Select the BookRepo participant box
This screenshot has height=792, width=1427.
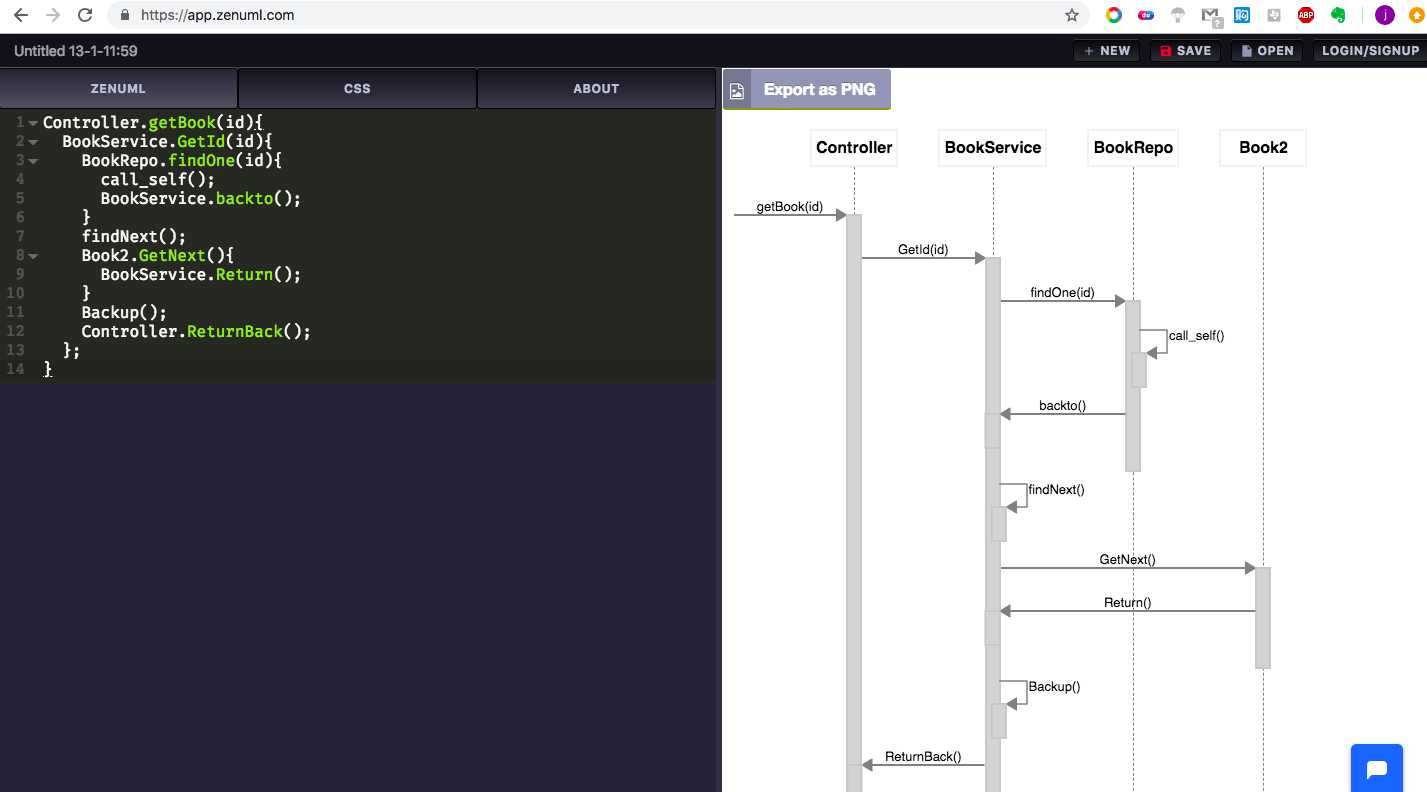click(x=1133, y=148)
